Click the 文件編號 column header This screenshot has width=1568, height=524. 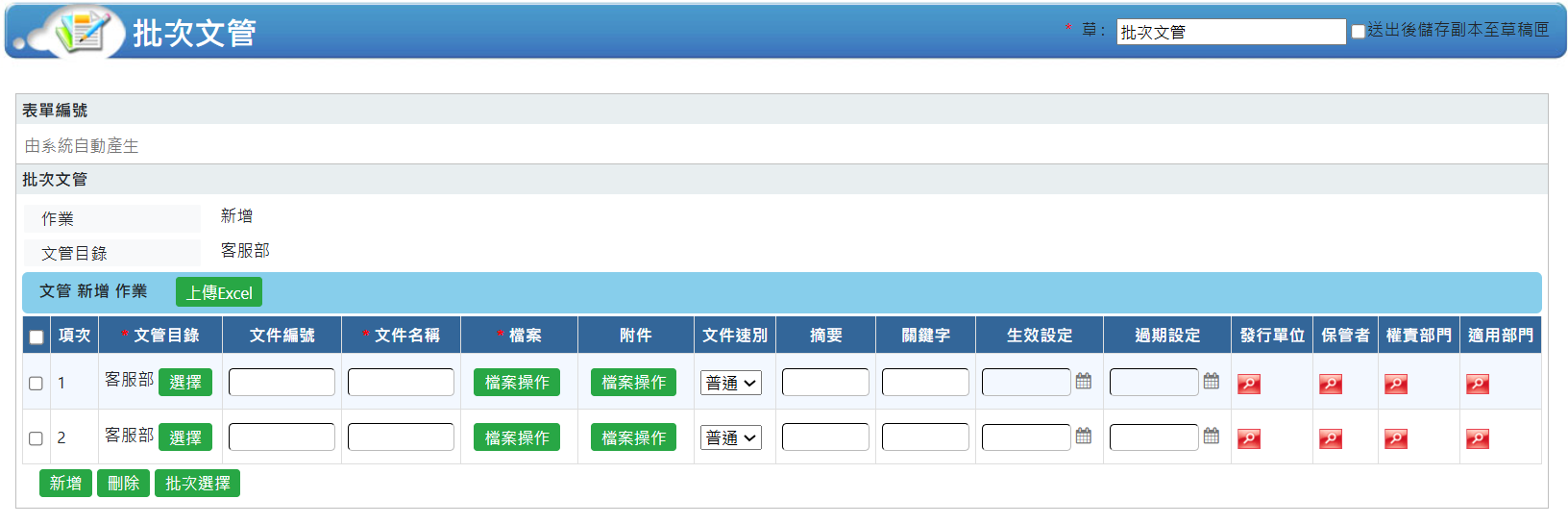(x=282, y=336)
